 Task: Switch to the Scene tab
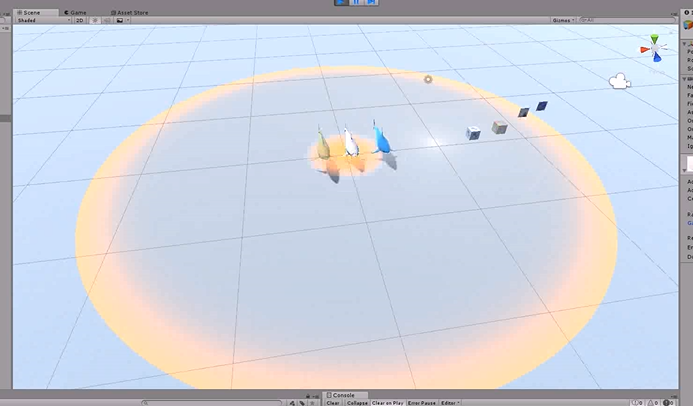tap(35, 12)
